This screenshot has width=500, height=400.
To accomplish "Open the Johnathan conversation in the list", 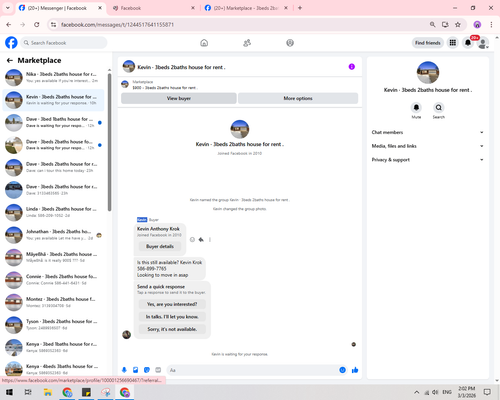I will pyautogui.click(x=53, y=235).
